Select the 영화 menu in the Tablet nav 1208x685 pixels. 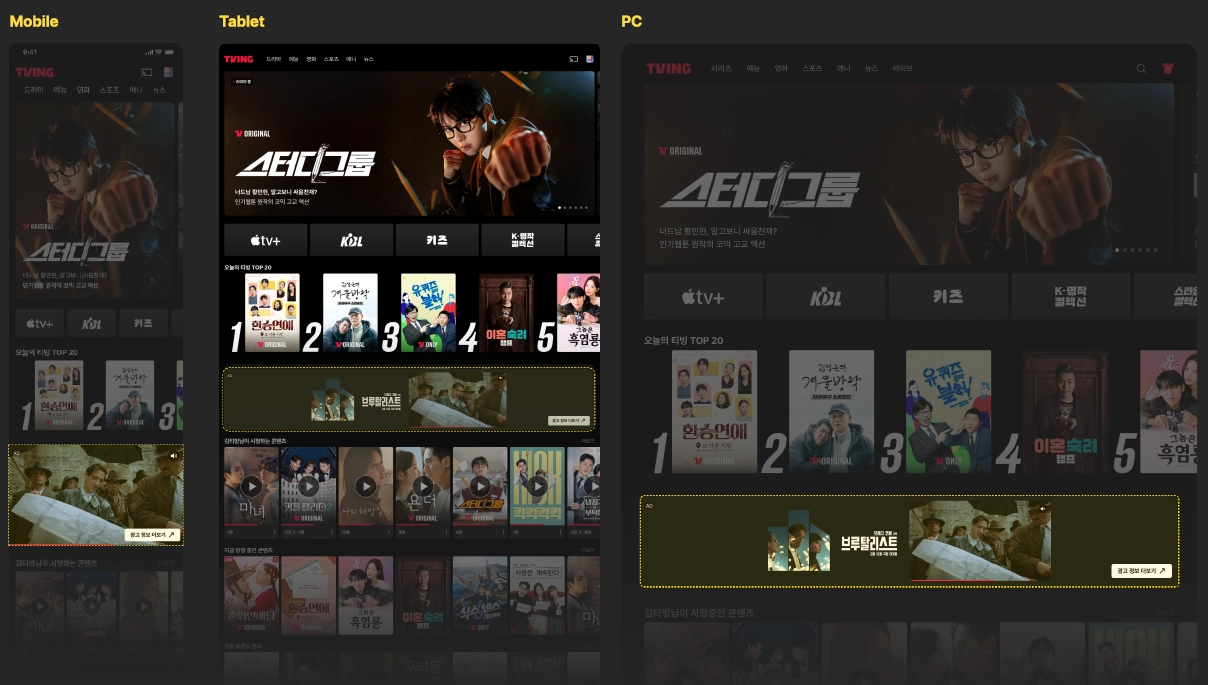(311, 59)
